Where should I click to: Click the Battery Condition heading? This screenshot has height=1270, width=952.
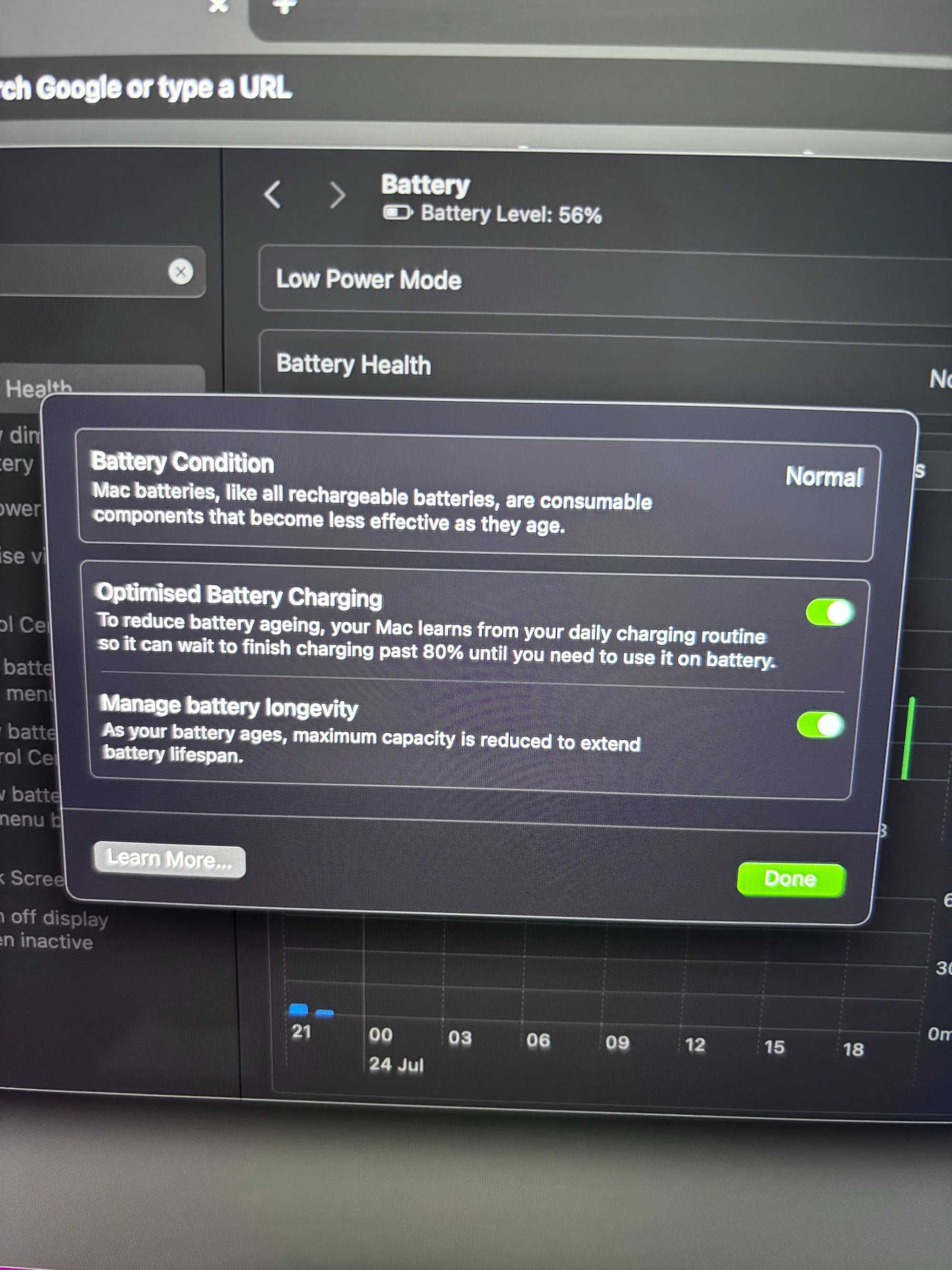point(182,462)
